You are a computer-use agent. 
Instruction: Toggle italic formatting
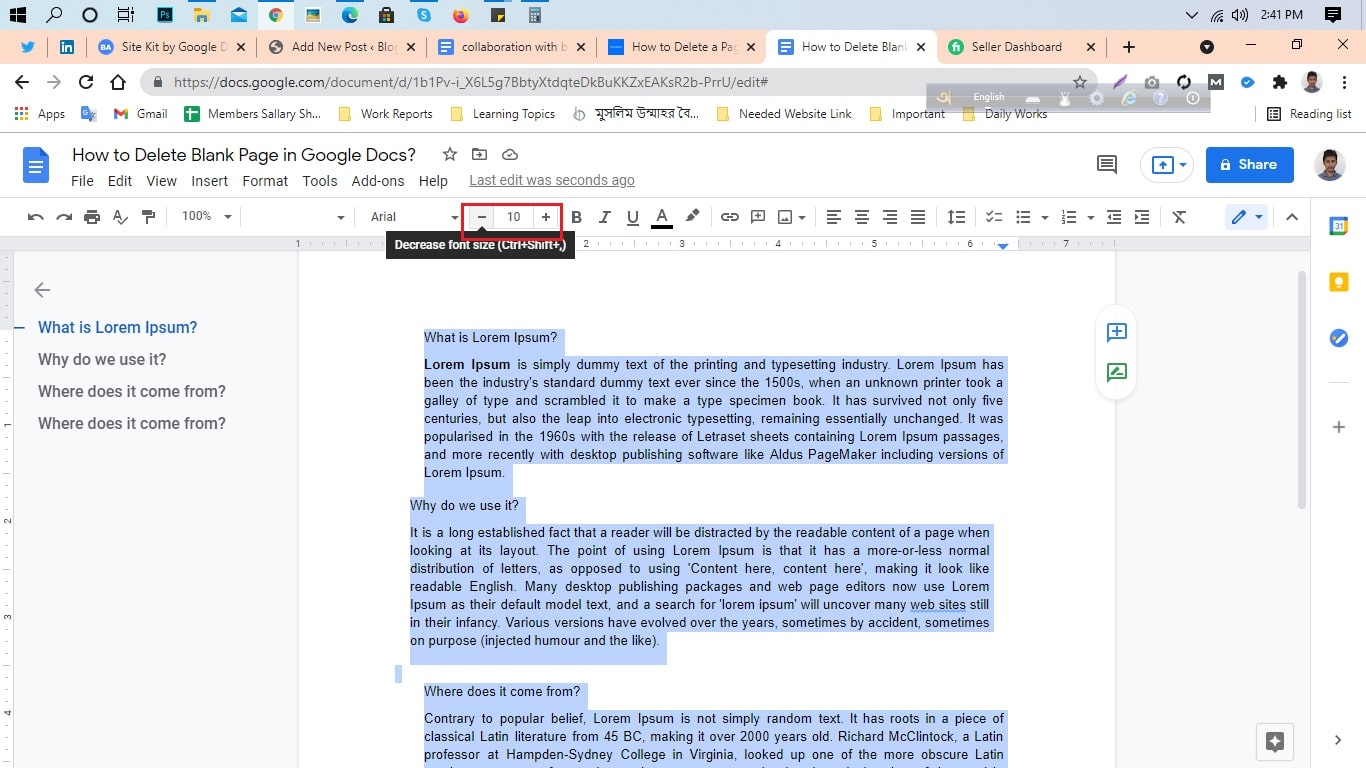pos(604,216)
